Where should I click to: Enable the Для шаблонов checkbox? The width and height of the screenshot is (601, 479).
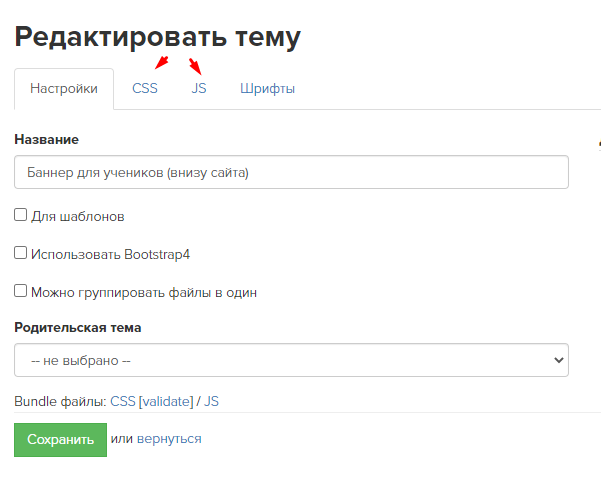(21, 215)
